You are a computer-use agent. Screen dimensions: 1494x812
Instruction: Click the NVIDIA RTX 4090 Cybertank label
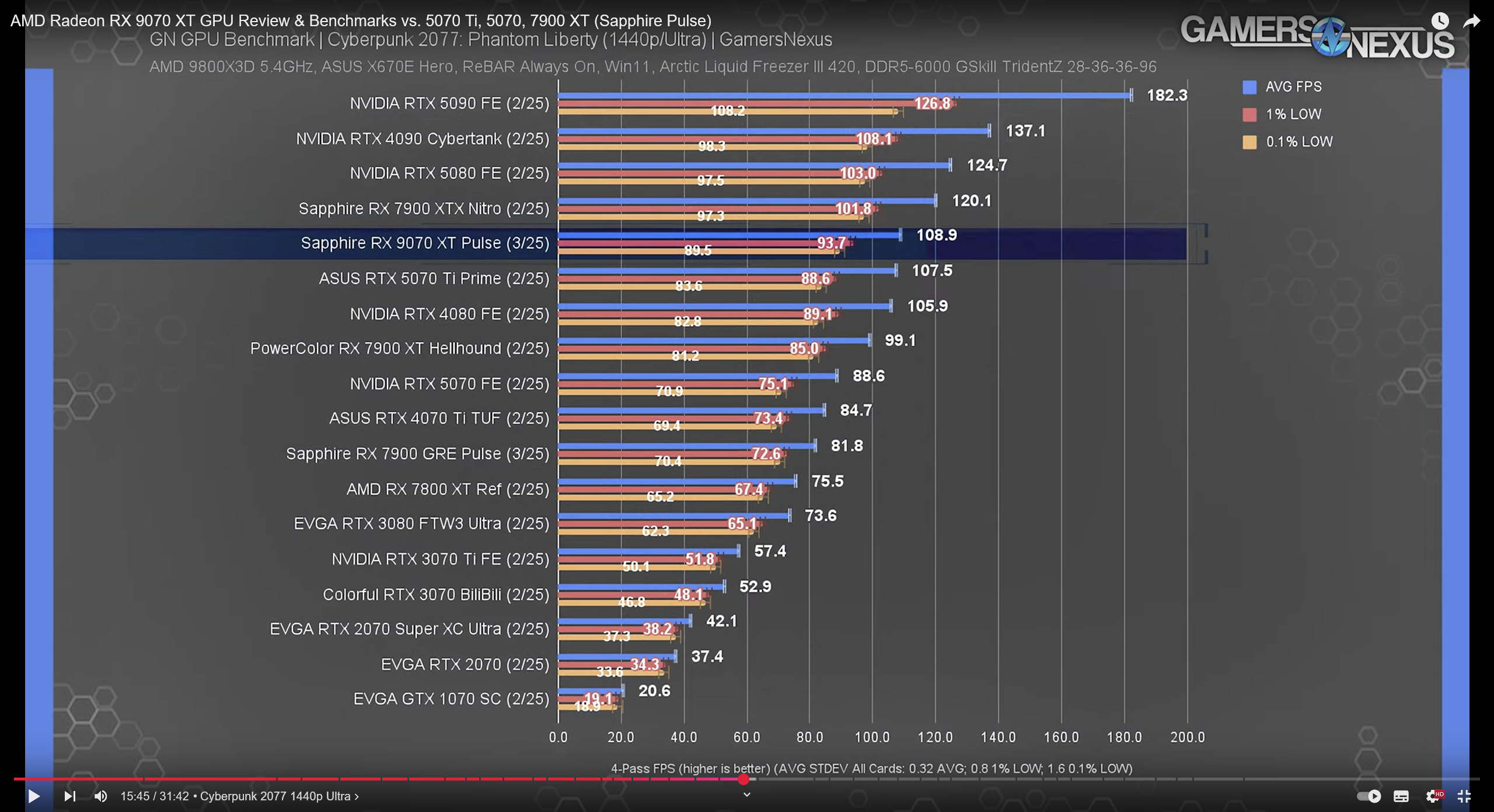[x=423, y=139]
